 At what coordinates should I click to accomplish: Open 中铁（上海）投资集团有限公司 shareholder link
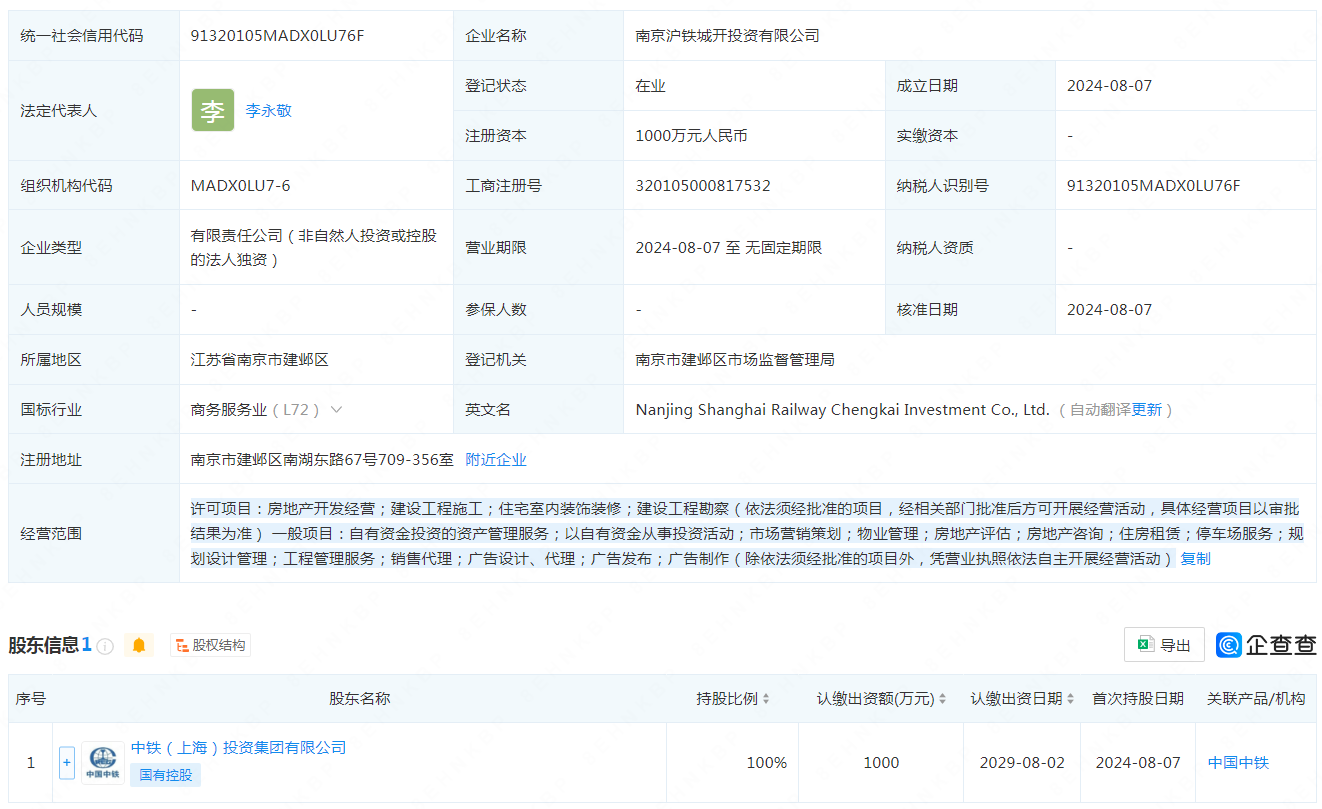click(x=238, y=748)
